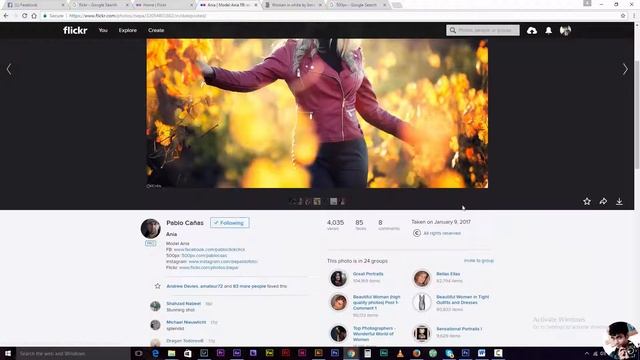Click the Flickr logo
Screen dimensions: 640x360
point(75,30)
